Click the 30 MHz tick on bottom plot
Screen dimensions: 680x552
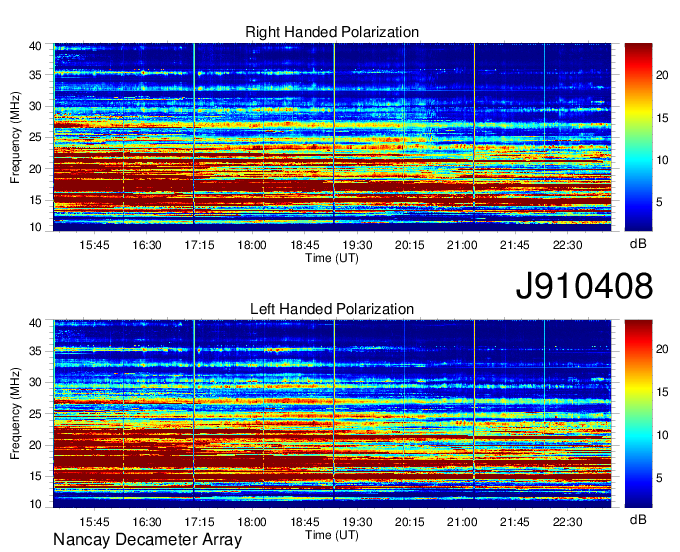pyautogui.click(x=35, y=382)
